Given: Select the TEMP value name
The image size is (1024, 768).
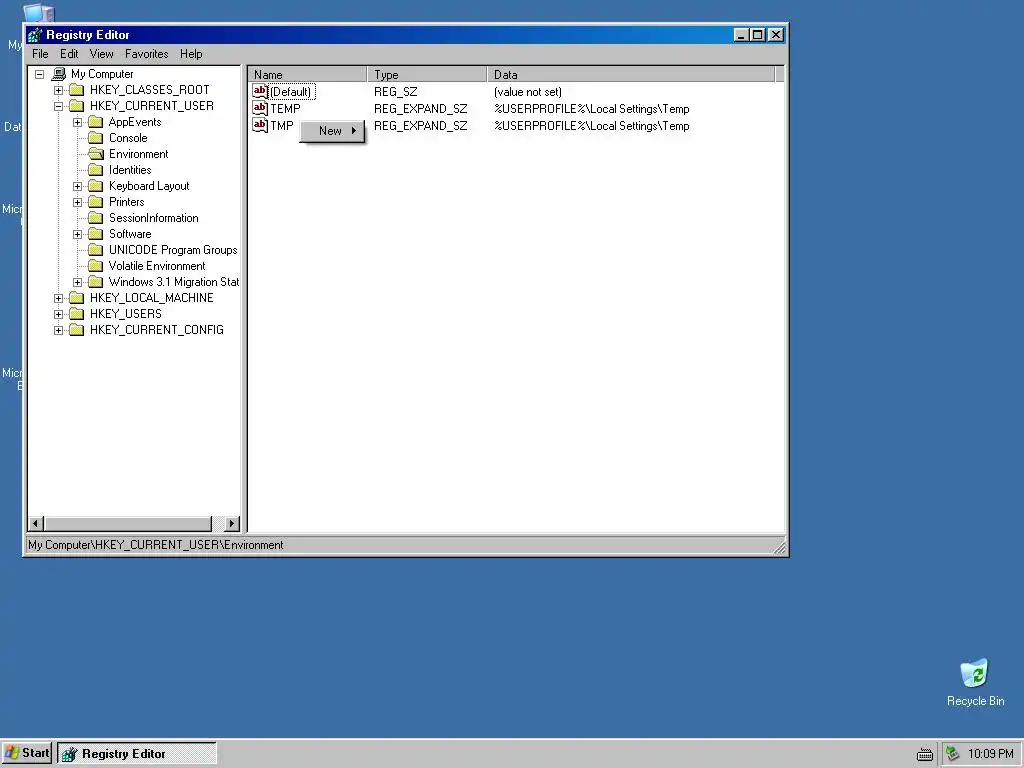Looking at the screenshot, I should click(285, 108).
